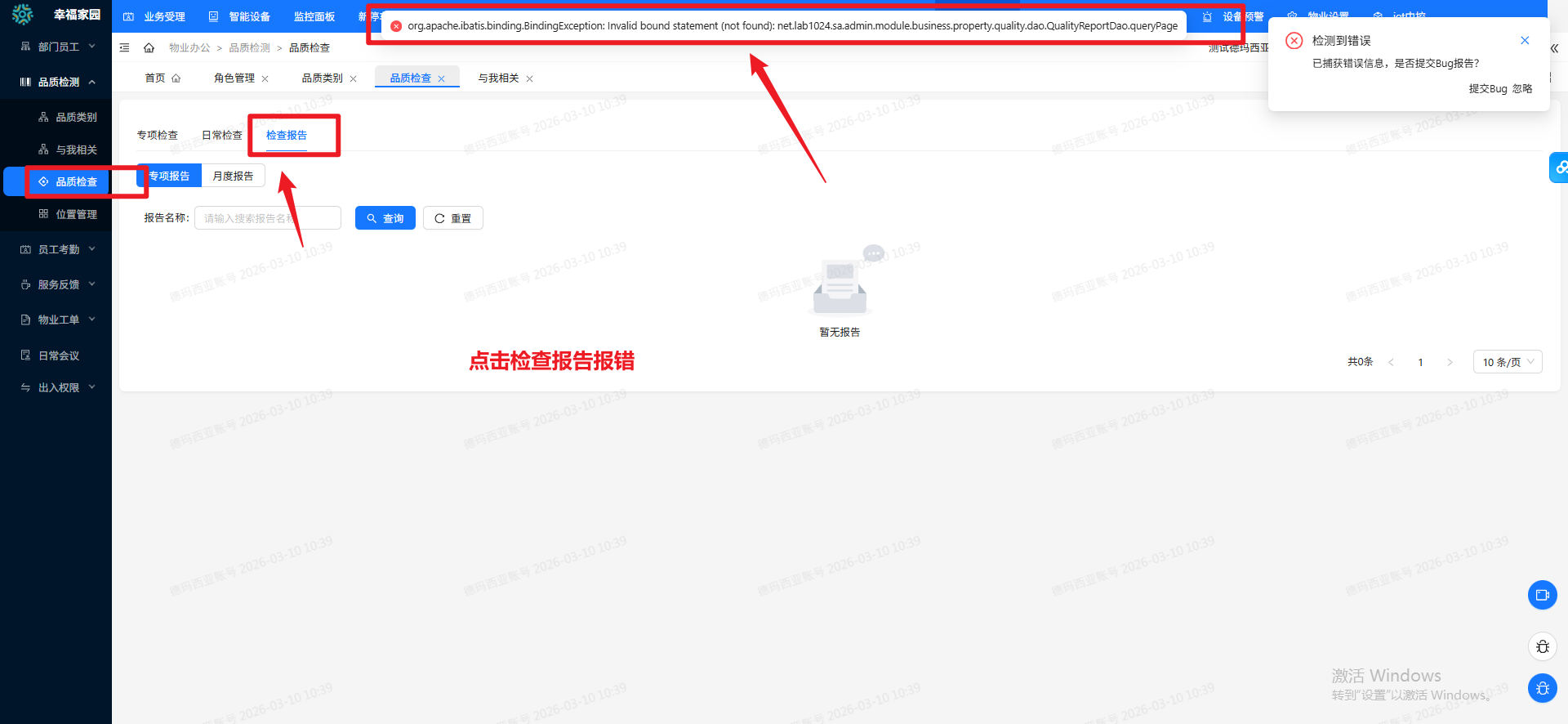The width and height of the screenshot is (1568, 724).
Task: Collapse 品质检测 sidebar menu
Action: [56, 82]
